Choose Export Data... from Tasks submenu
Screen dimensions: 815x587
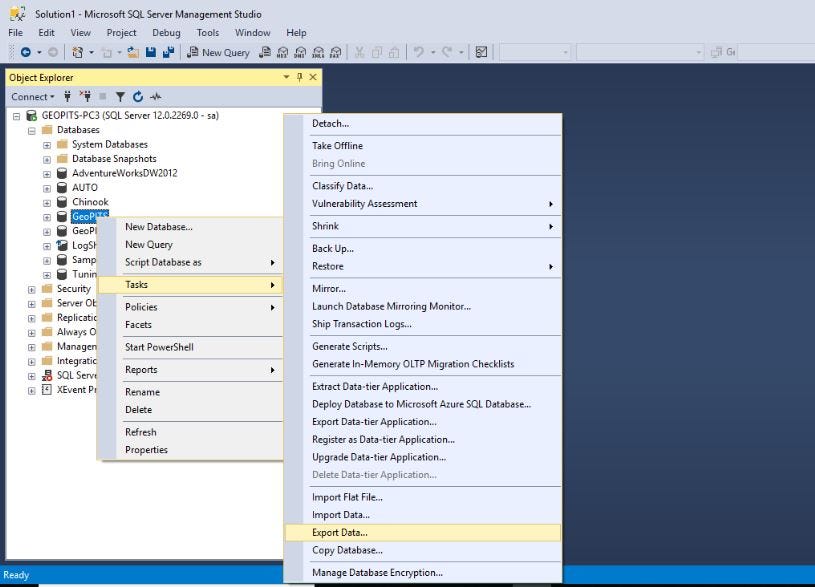pyautogui.click(x=423, y=532)
